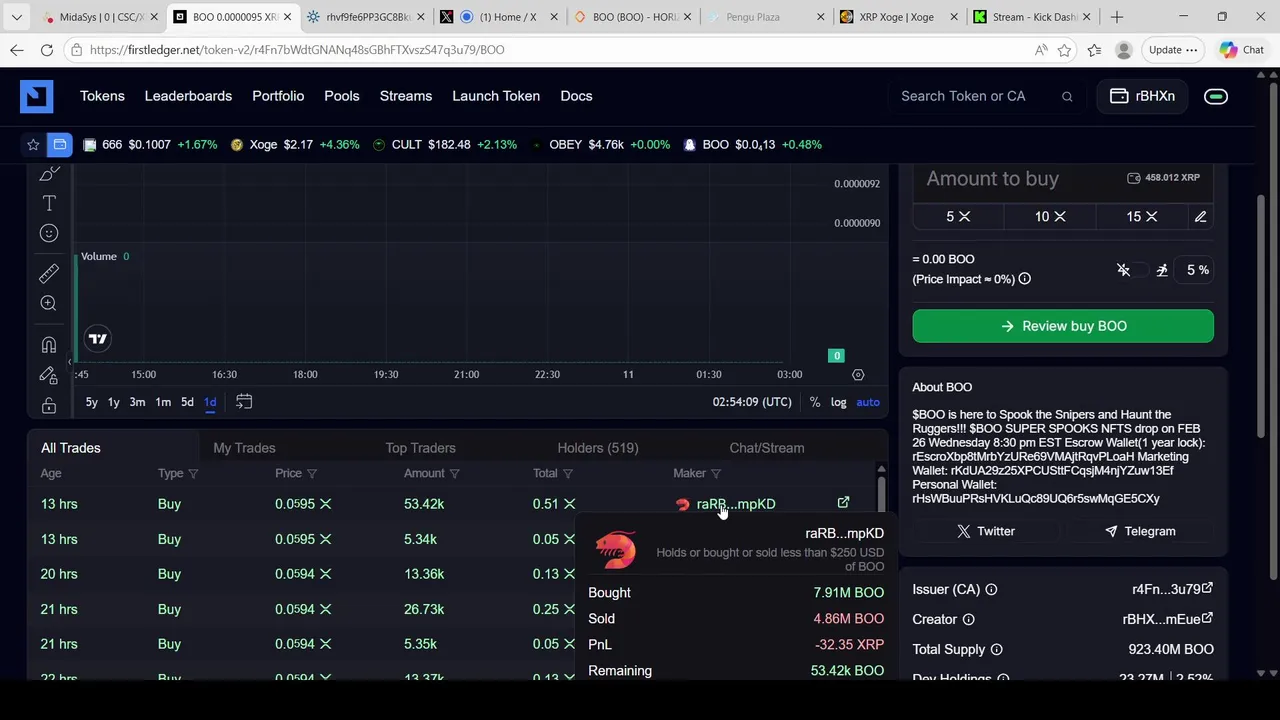The image size is (1280, 720).
Task: Set chart range to 1y
Action: (113, 402)
